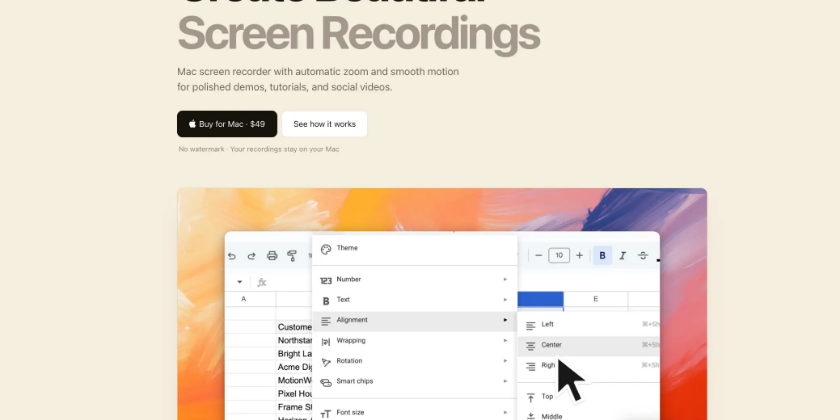Image resolution: width=840 pixels, height=420 pixels.
Task: Click the fx formula bar icon
Action: [x=261, y=282]
